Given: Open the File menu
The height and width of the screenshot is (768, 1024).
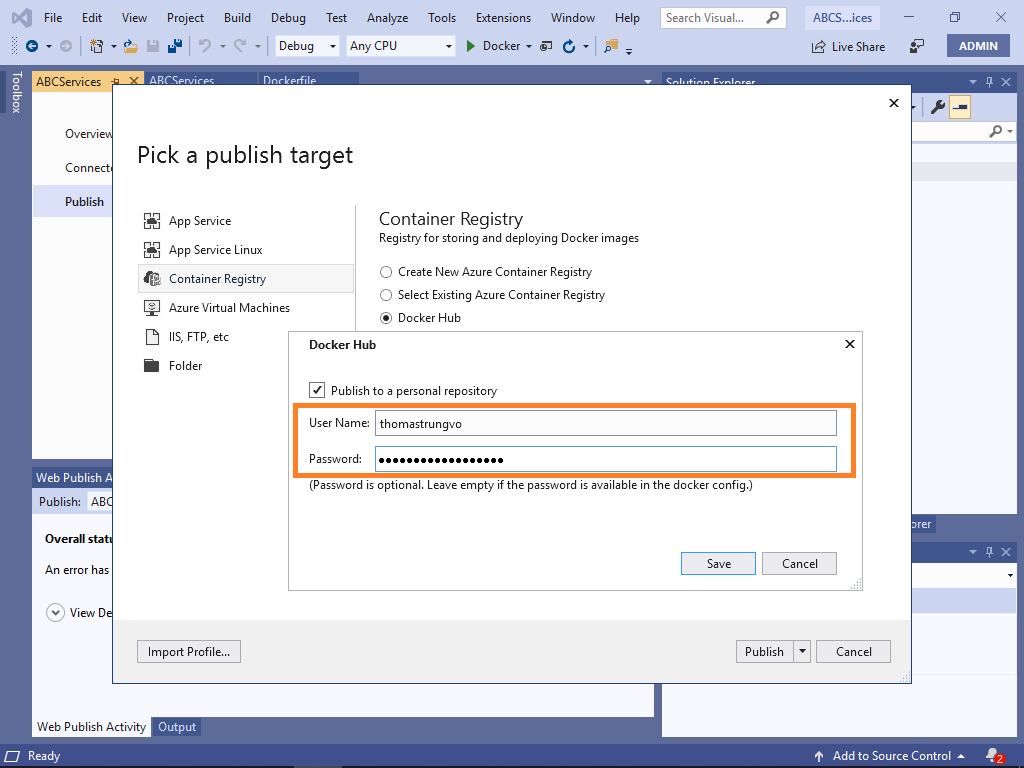Looking at the screenshot, I should [53, 18].
